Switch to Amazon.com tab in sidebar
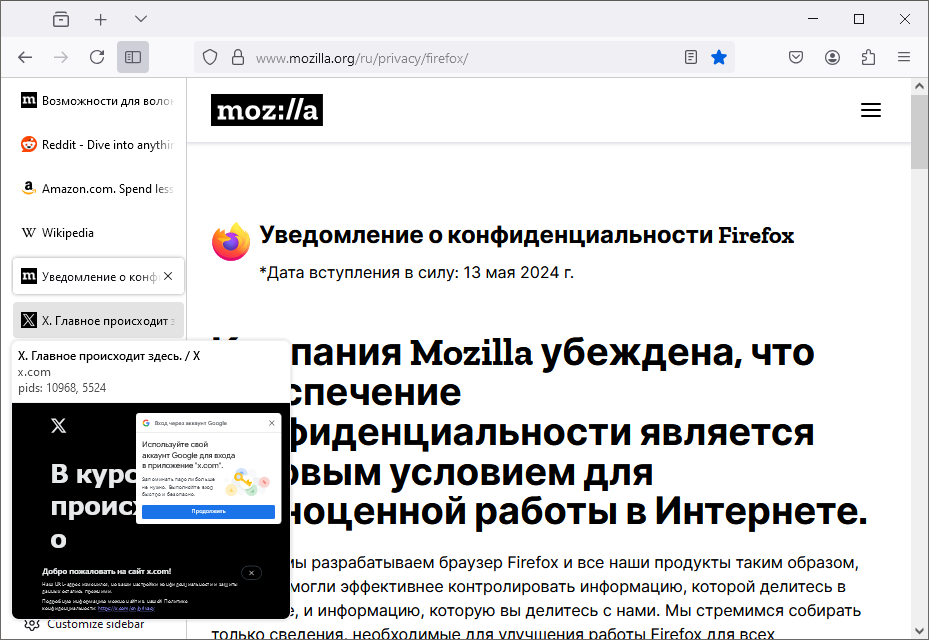This screenshot has width=929, height=640. (x=98, y=188)
